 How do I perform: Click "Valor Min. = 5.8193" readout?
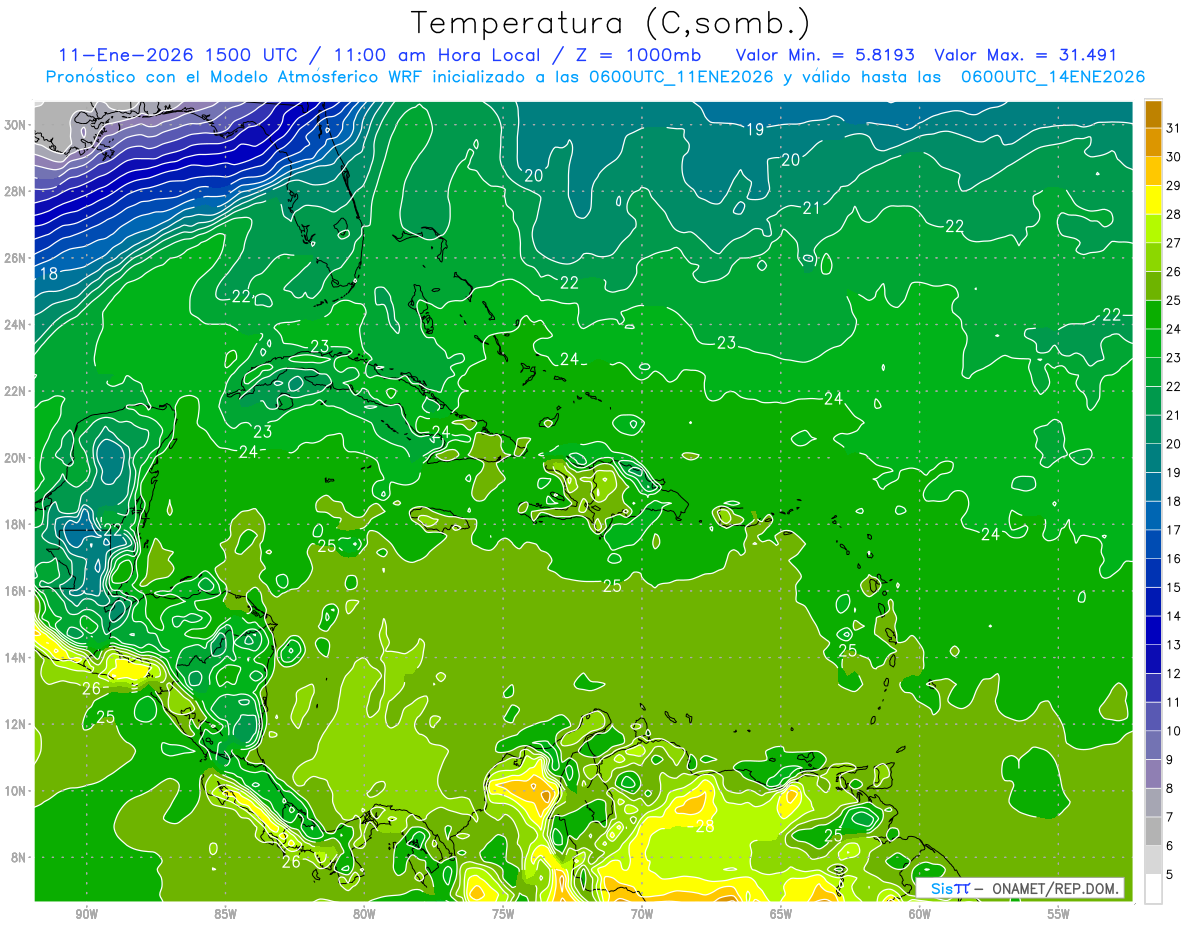point(823,55)
